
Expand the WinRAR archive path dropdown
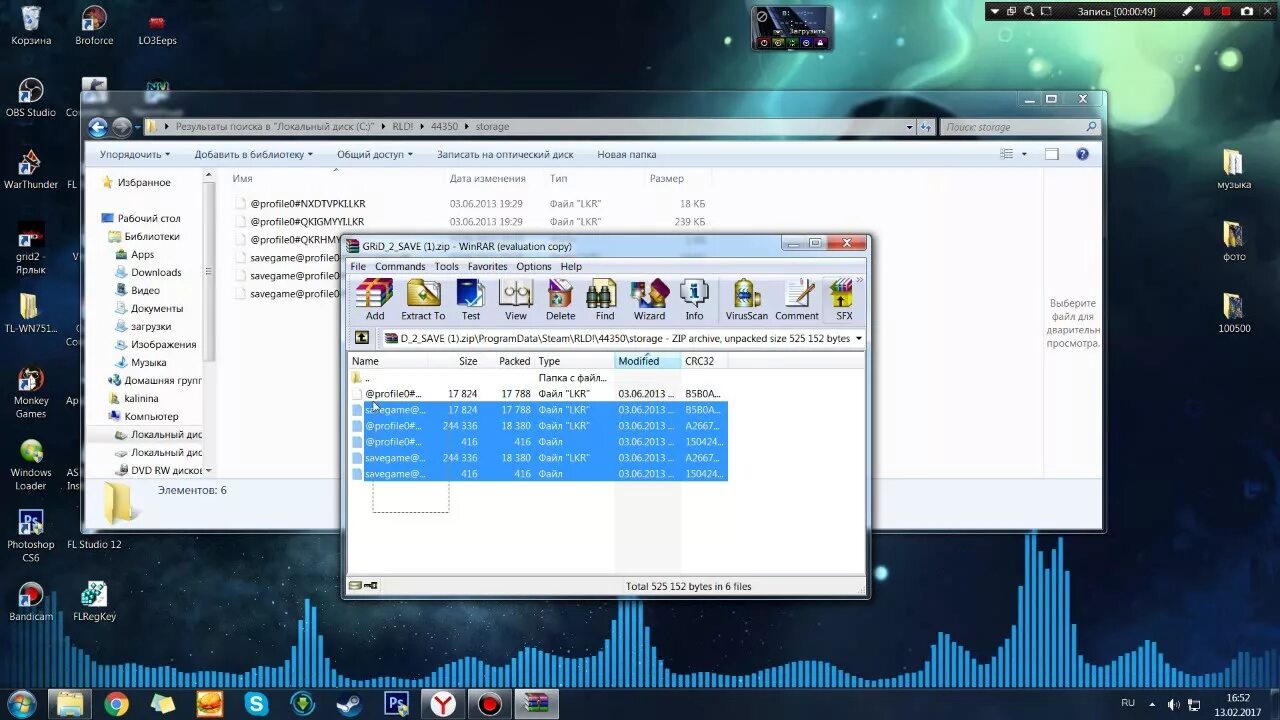pyautogui.click(x=858, y=338)
